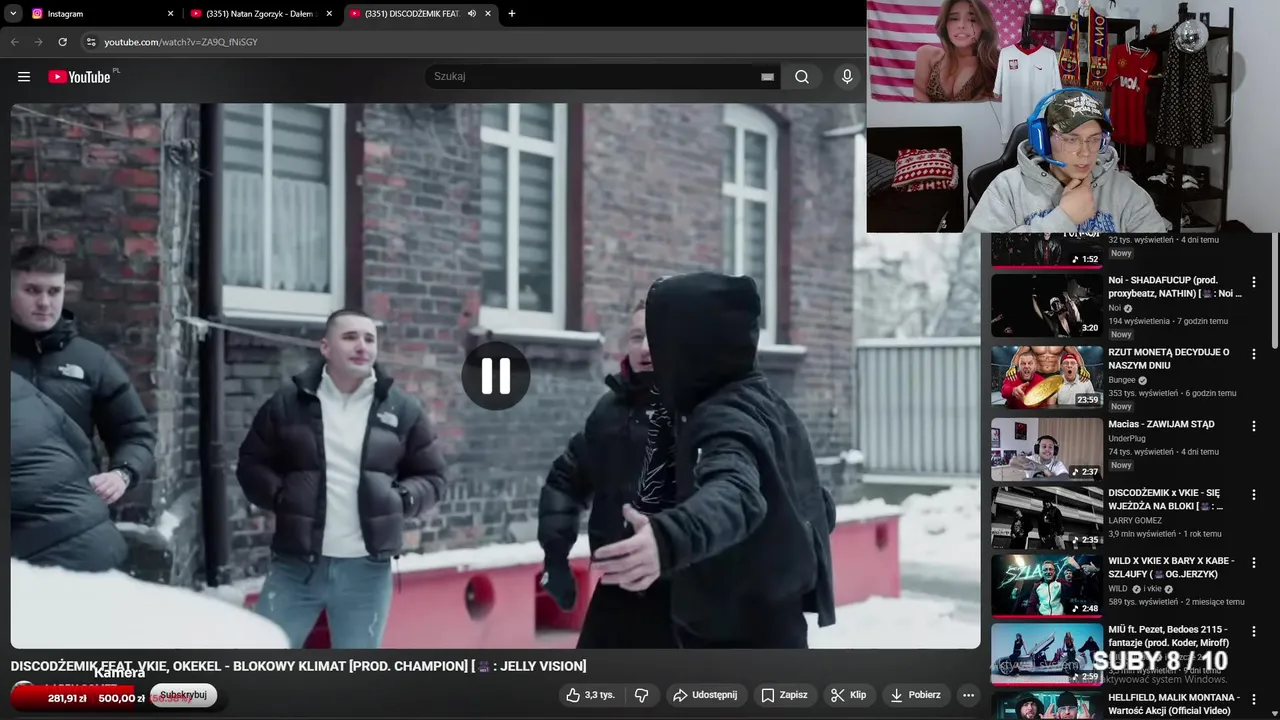Open options menu for Macias - ZAWIJAM STĄD

point(1253,426)
